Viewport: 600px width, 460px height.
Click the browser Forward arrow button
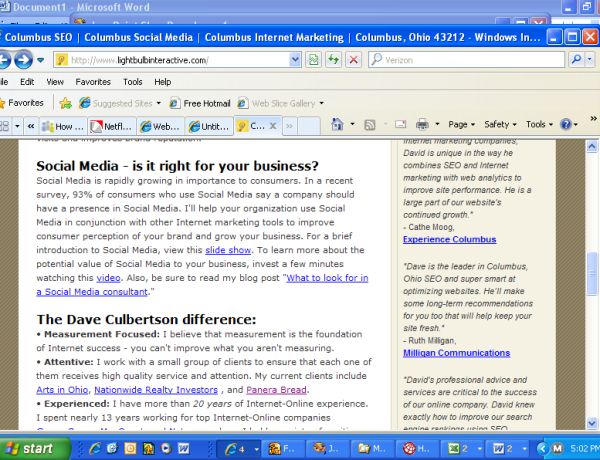[x=23, y=60]
